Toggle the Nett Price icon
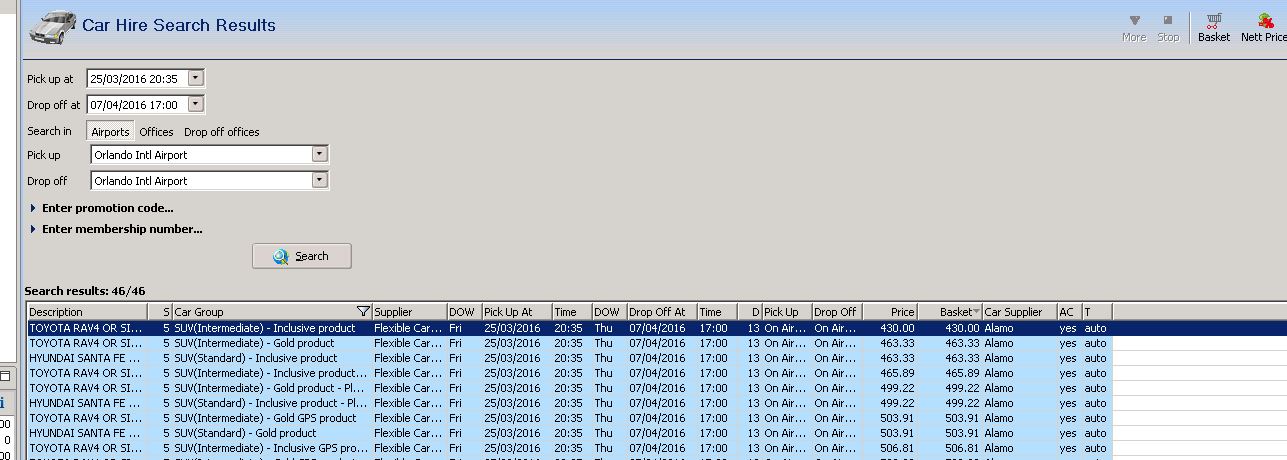The height and width of the screenshot is (460, 1287). (1264, 28)
